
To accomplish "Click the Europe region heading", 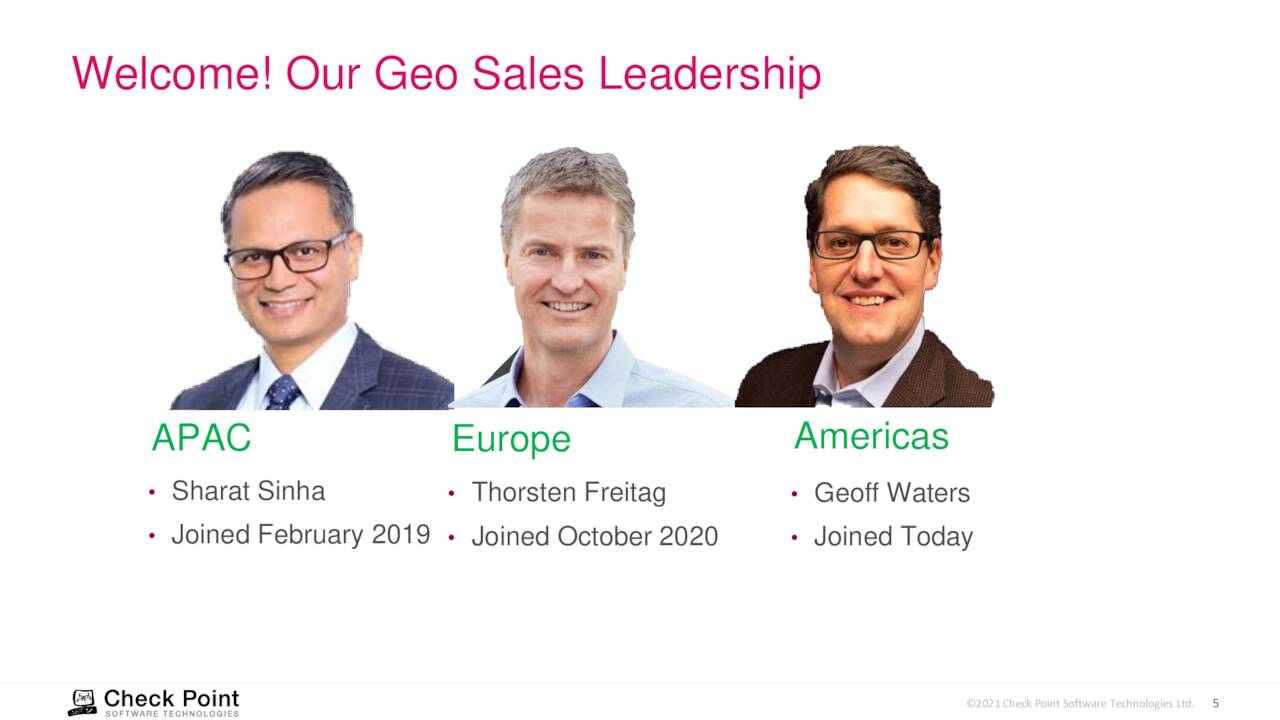I will click(511, 439).
